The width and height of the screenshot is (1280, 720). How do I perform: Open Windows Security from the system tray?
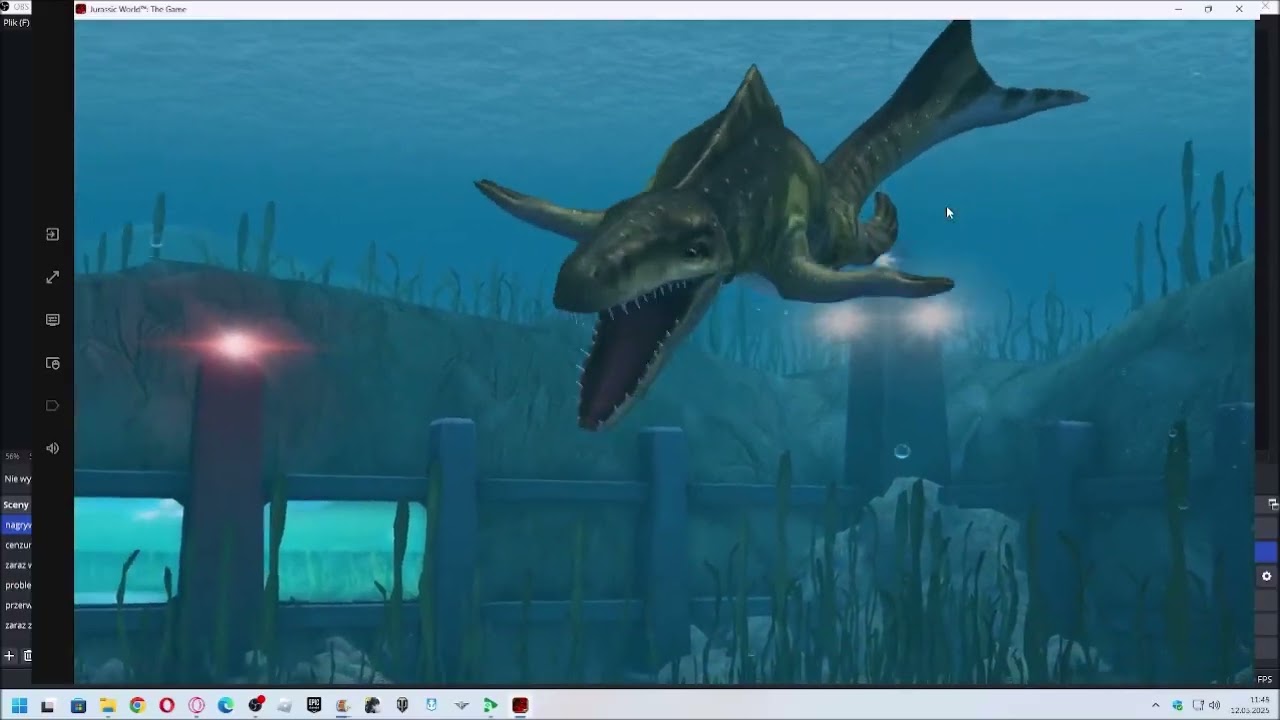1177,706
